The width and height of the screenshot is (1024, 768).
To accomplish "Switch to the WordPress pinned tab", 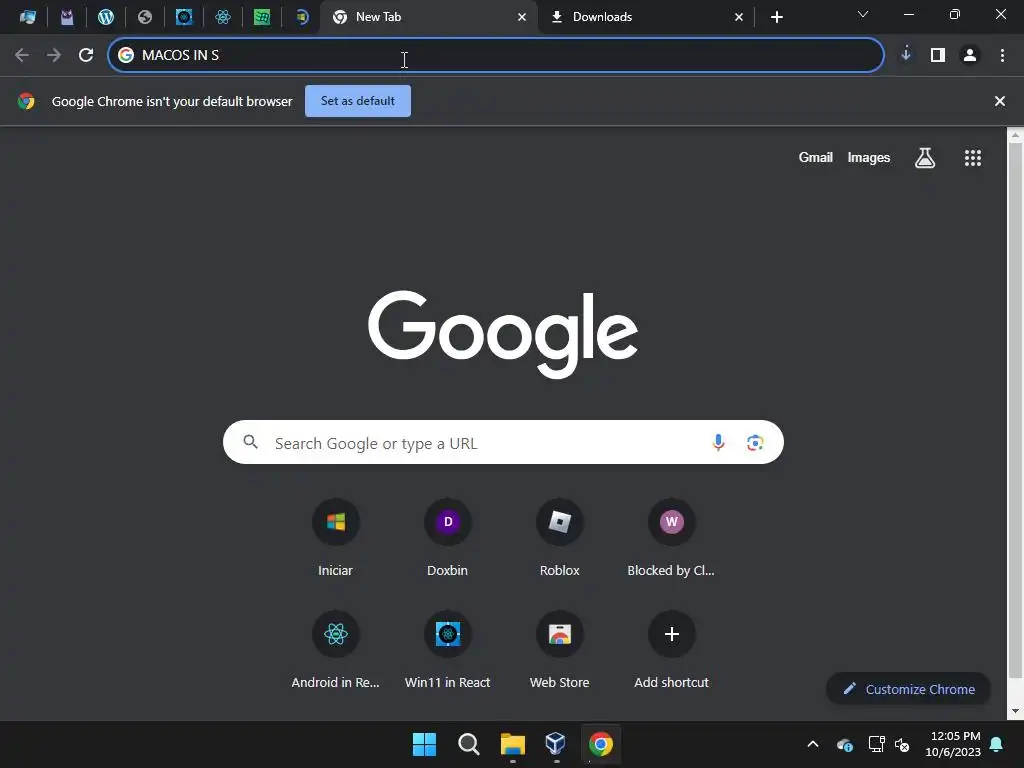I will tap(106, 17).
